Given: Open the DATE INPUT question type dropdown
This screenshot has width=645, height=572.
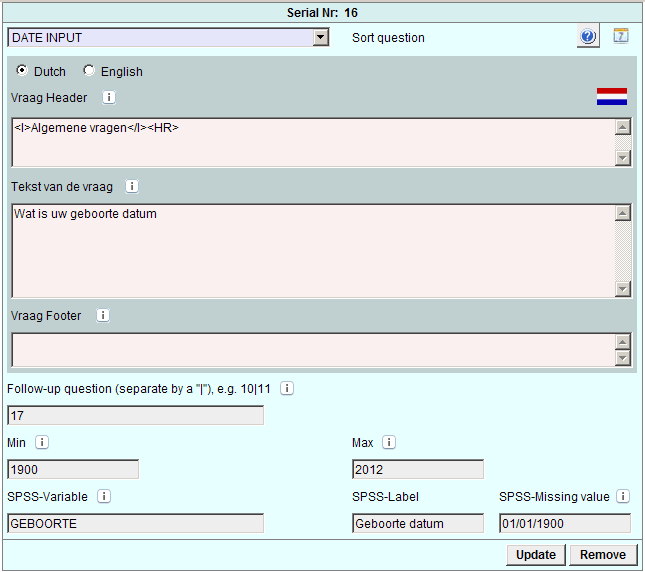Looking at the screenshot, I should [320, 38].
